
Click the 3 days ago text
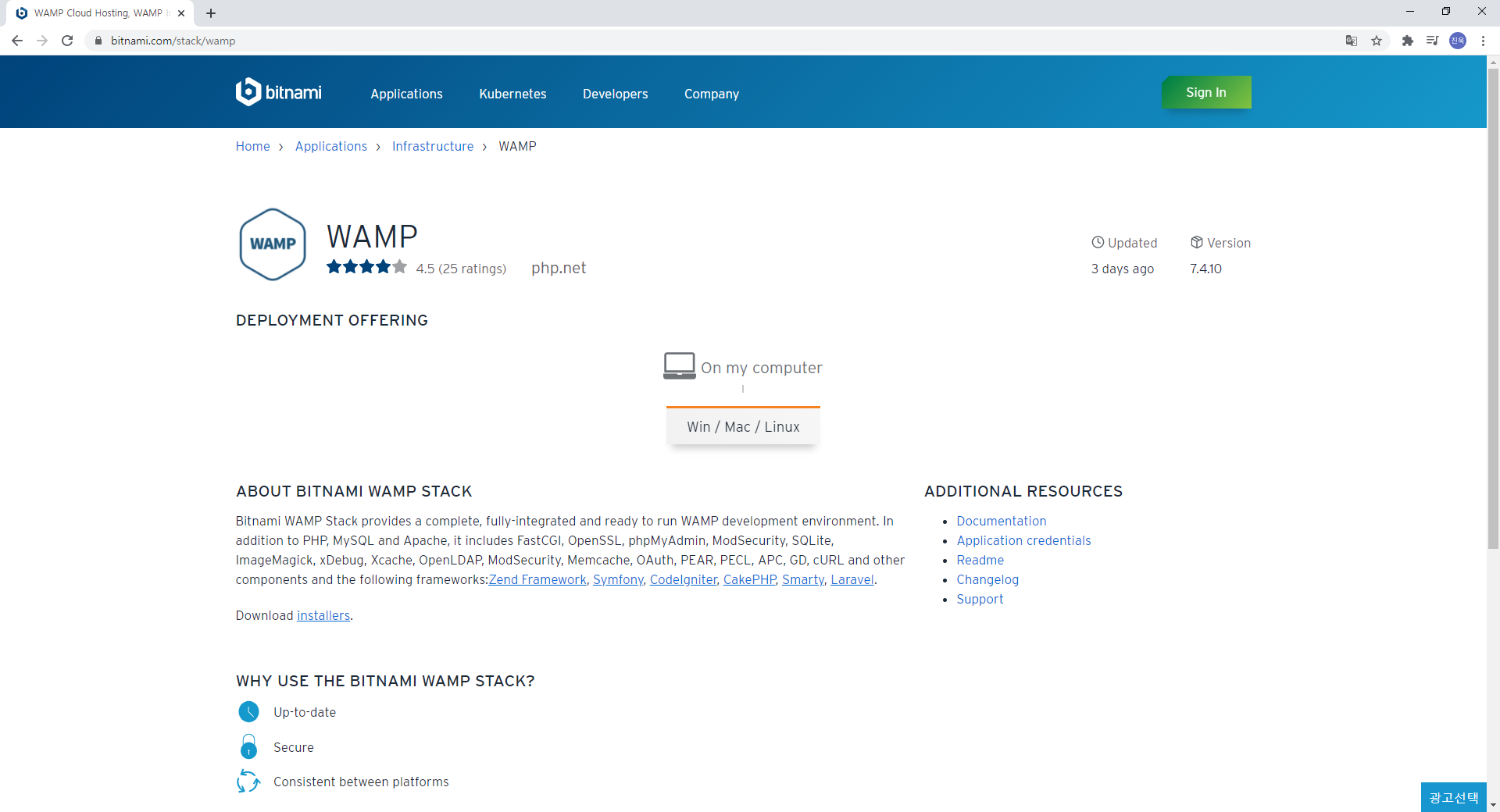(x=1122, y=269)
